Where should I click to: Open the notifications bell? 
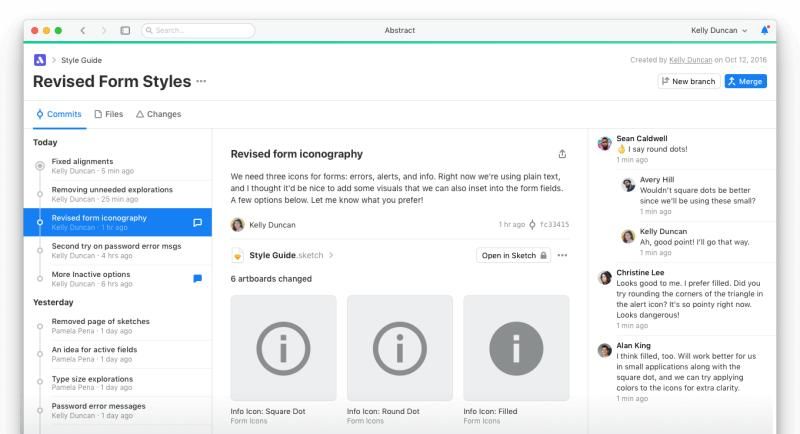[x=764, y=30]
